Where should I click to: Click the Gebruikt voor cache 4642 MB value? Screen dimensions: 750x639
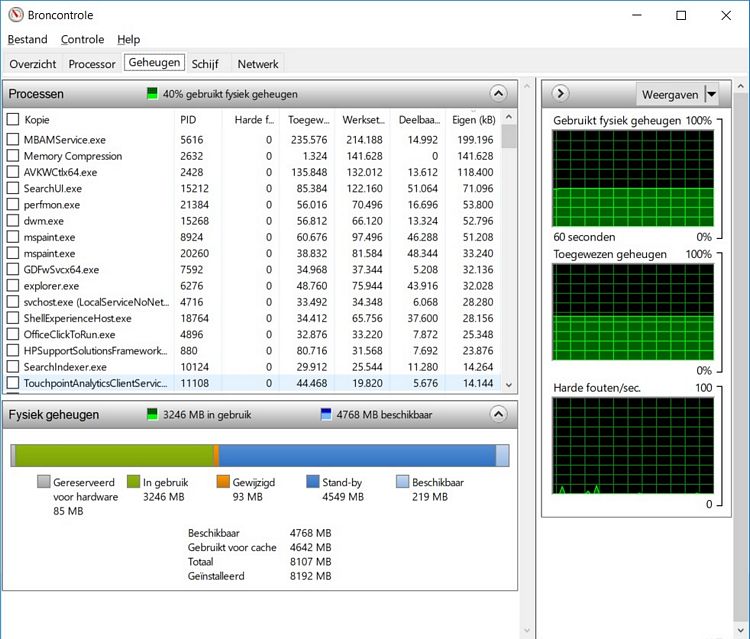pyautogui.click(x=310, y=547)
